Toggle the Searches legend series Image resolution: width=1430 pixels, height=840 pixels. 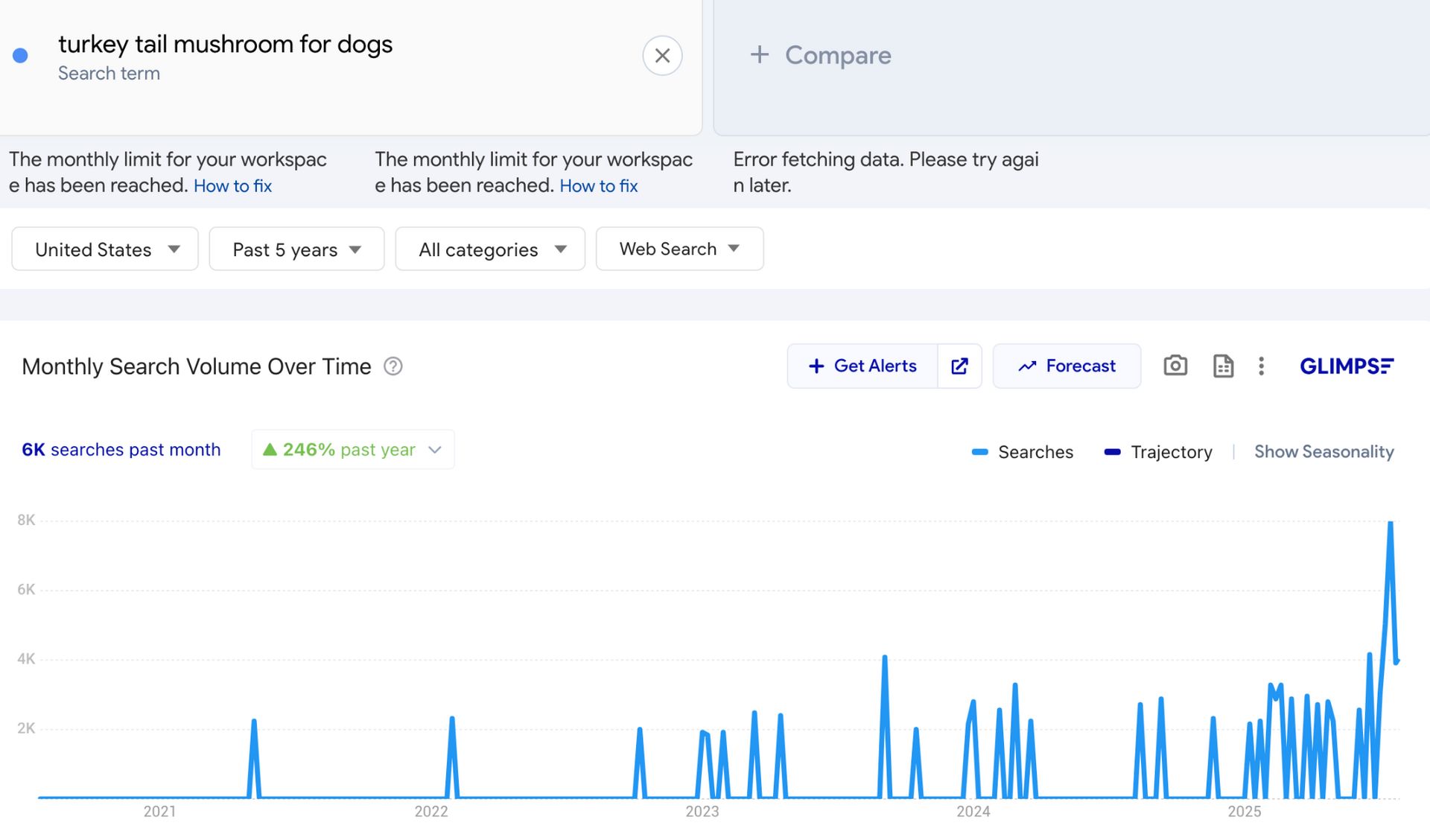click(1022, 452)
